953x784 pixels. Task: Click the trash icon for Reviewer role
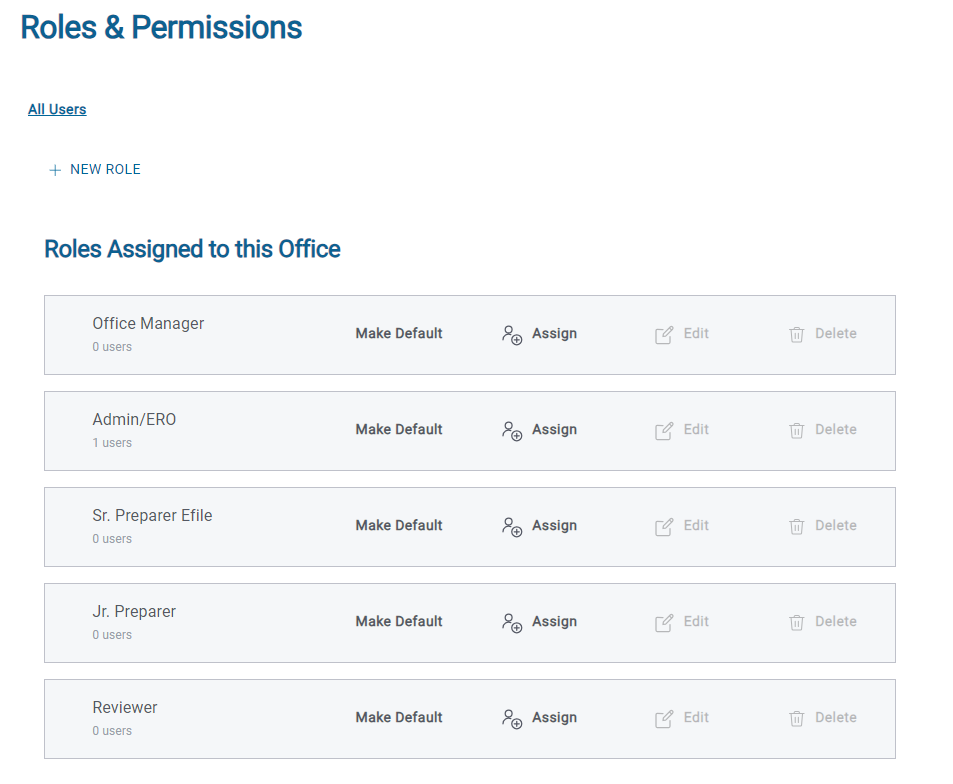[x=797, y=719]
